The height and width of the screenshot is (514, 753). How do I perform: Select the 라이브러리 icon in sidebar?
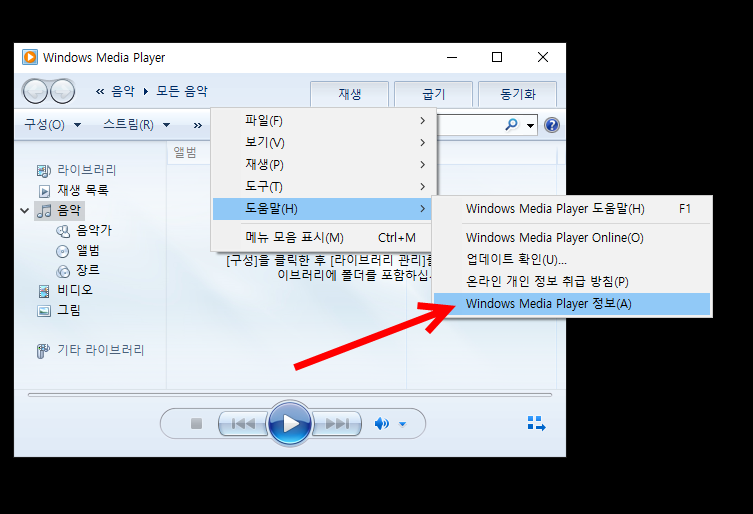(44, 171)
